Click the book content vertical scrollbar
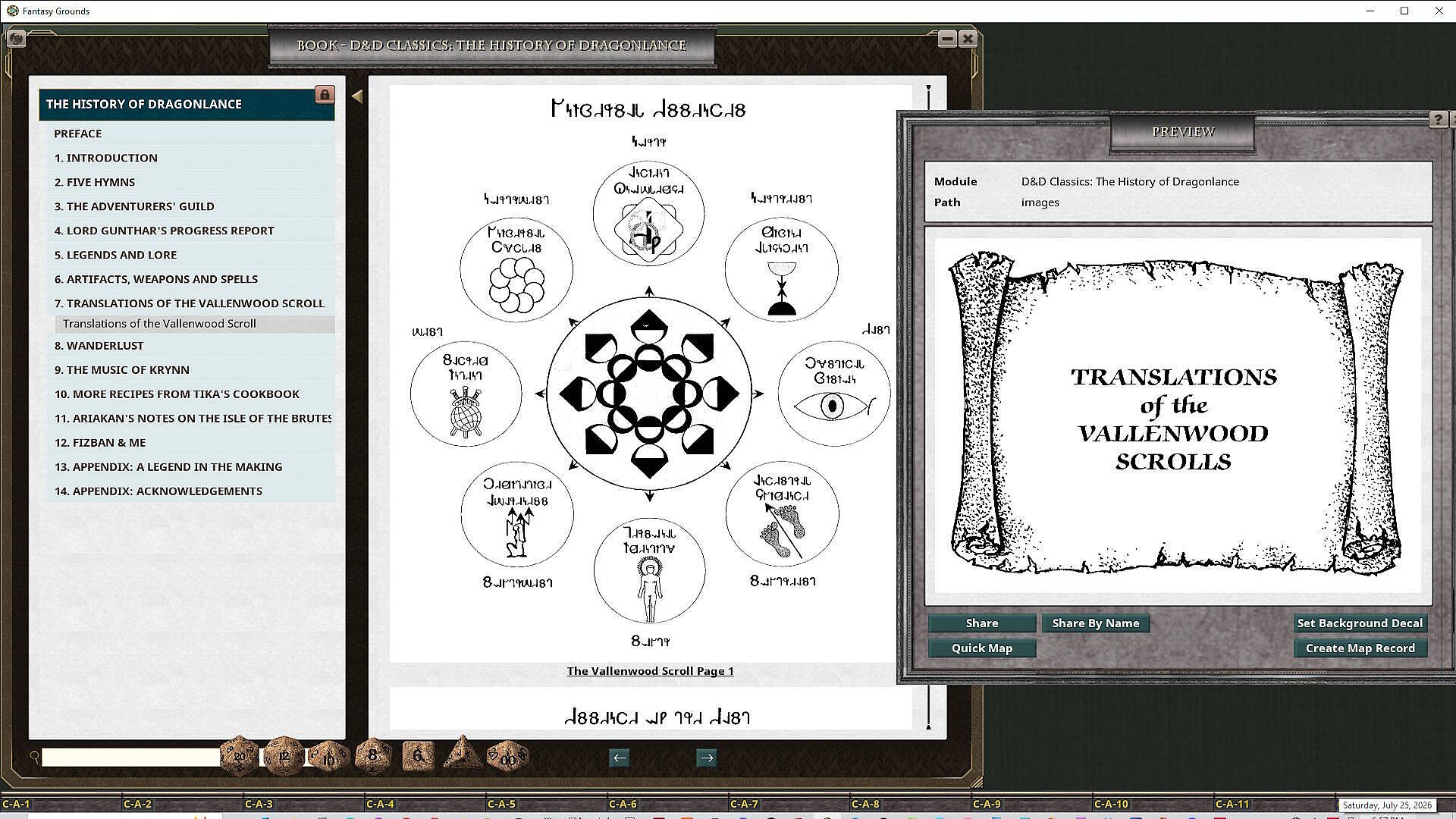Viewport: 1456px width, 819px height. click(928, 407)
